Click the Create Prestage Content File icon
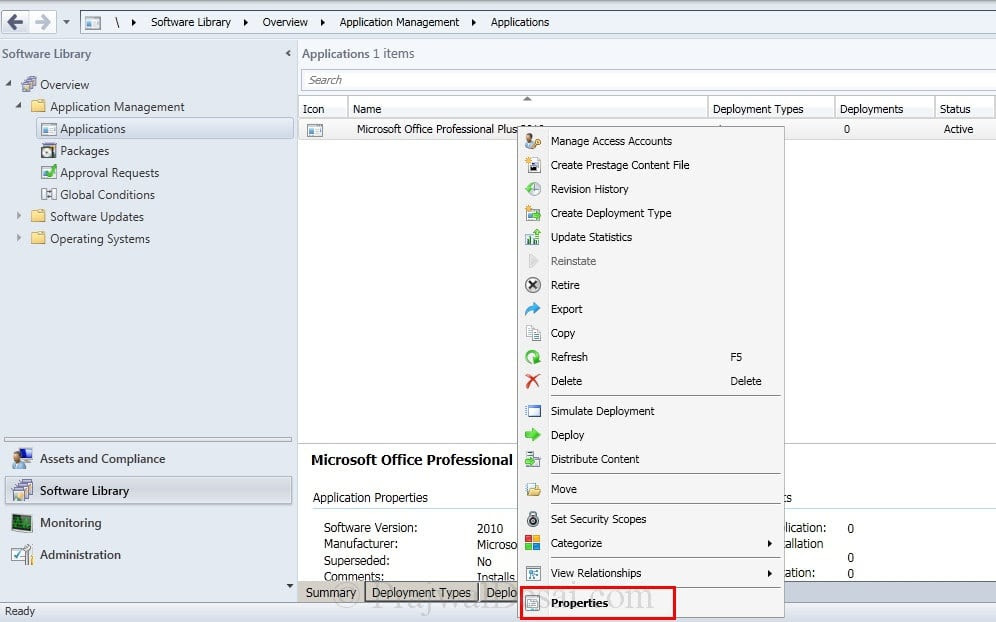This screenshot has width=996, height=622. (533, 165)
